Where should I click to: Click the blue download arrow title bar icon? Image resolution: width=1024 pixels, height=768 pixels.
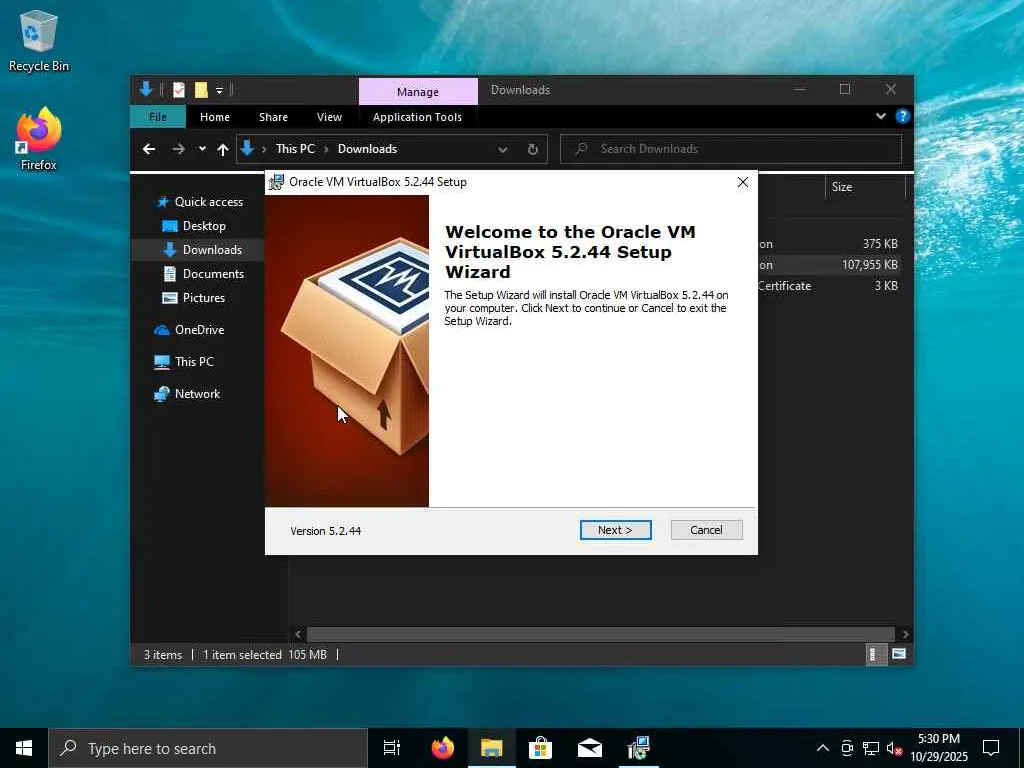pos(146,89)
